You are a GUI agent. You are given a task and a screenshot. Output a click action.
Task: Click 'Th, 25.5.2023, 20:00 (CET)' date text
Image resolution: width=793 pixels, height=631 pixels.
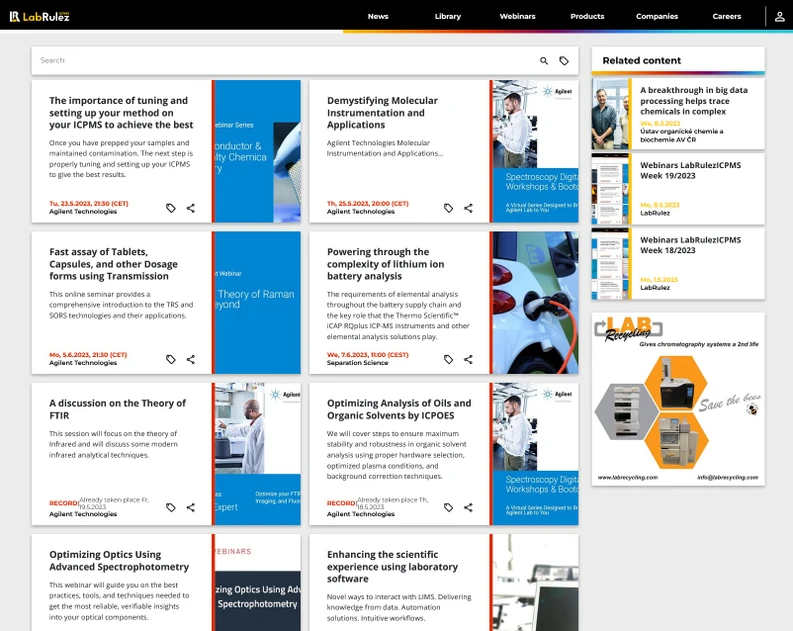coord(368,203)
